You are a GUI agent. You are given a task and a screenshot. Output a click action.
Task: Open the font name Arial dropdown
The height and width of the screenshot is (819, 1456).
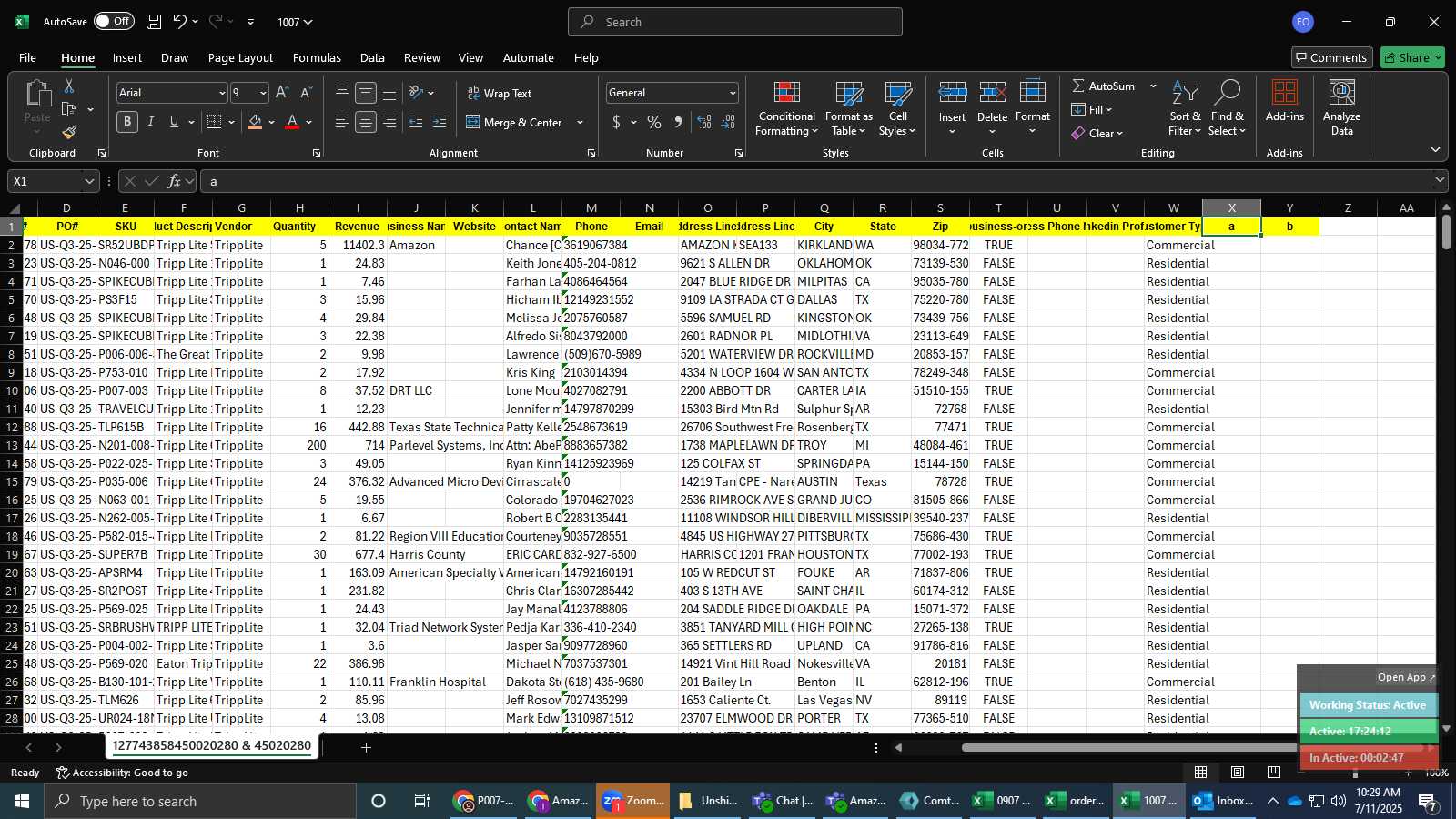[x=221, y=93]
